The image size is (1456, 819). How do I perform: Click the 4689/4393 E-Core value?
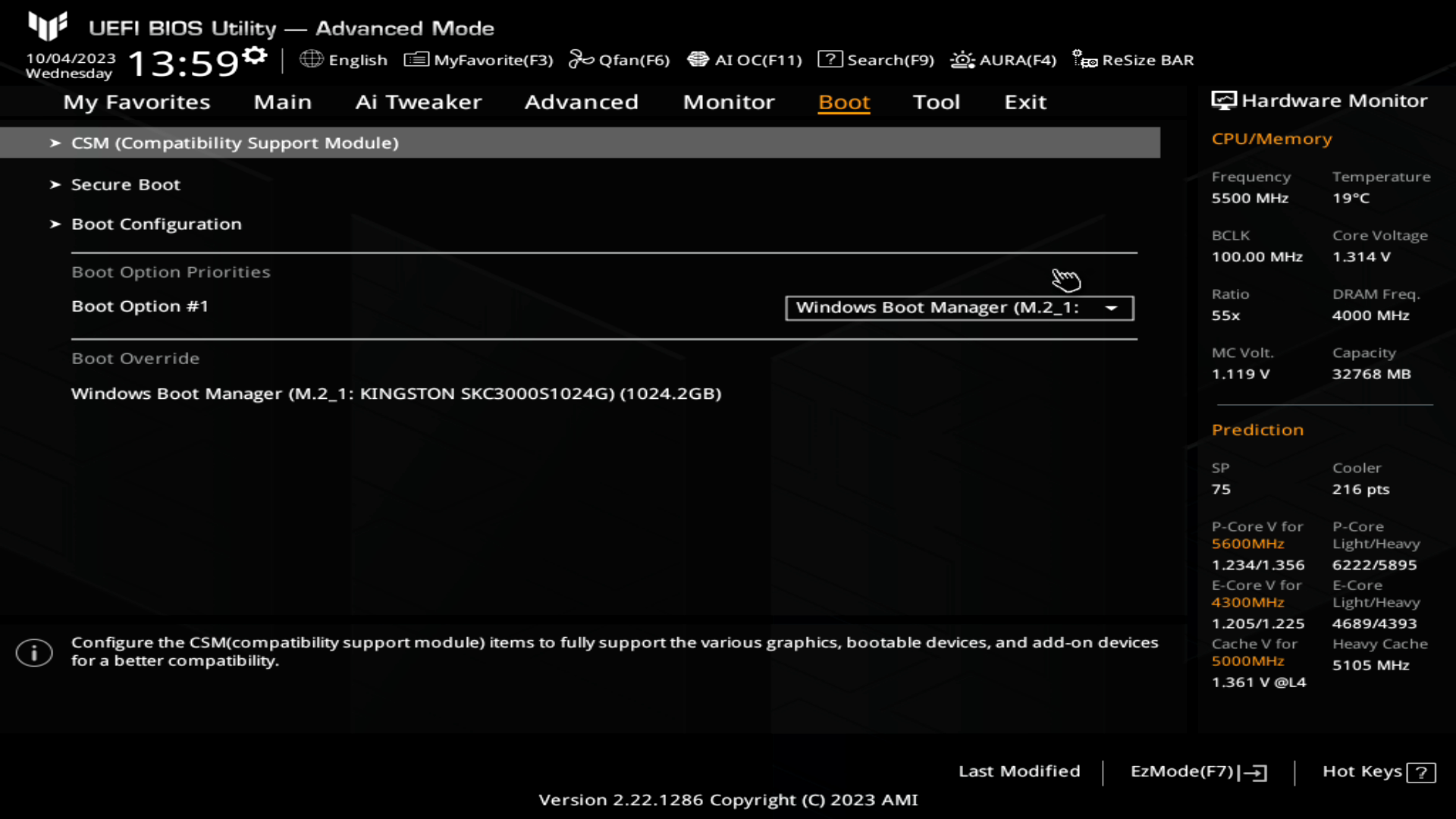pyautogui.click(x=1374, y=623)
